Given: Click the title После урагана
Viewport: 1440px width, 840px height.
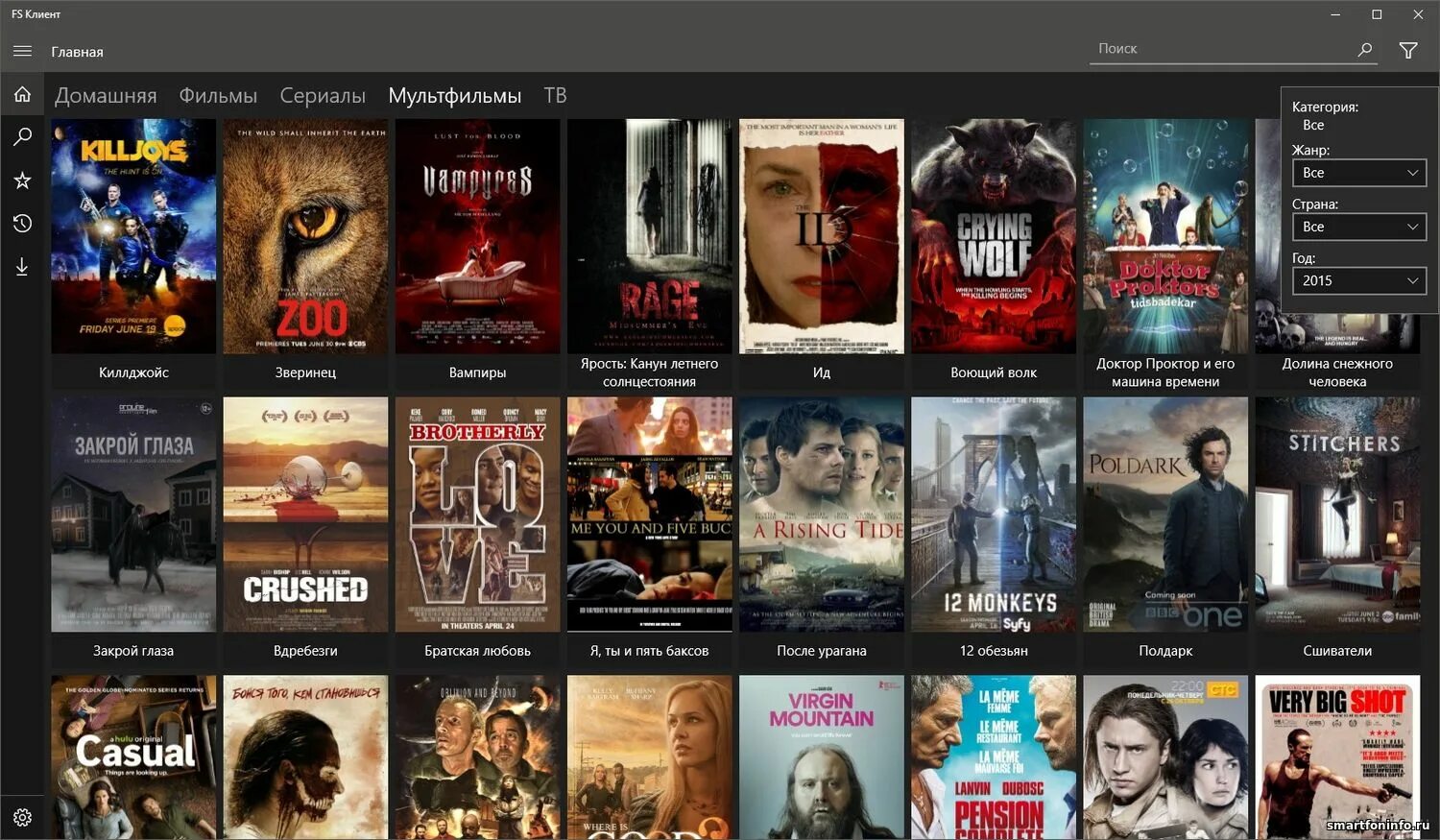Looking at the screenshot, I should 822,651.
